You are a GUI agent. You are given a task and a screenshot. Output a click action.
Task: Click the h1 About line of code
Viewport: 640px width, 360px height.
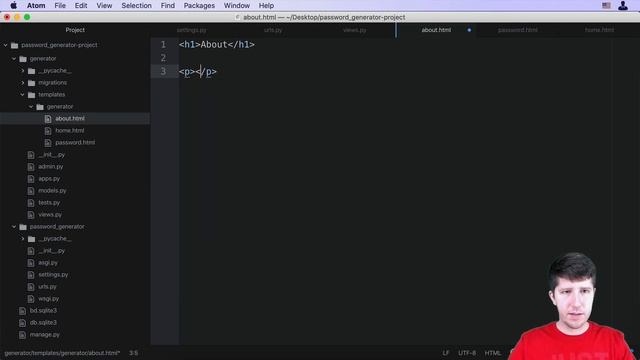[217, 44]
